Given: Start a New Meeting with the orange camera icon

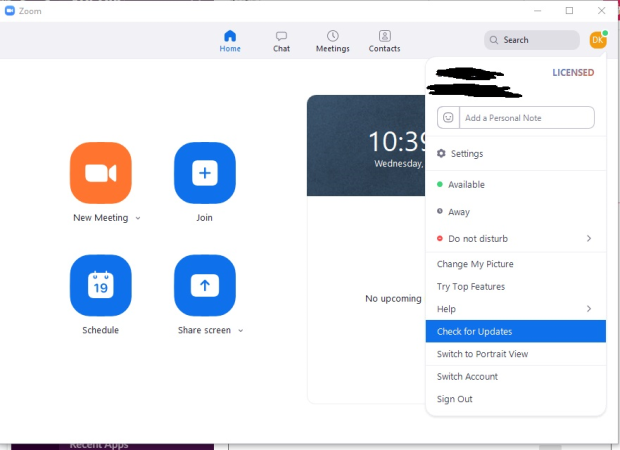Looking at the screenshot, I should point(101,173).
